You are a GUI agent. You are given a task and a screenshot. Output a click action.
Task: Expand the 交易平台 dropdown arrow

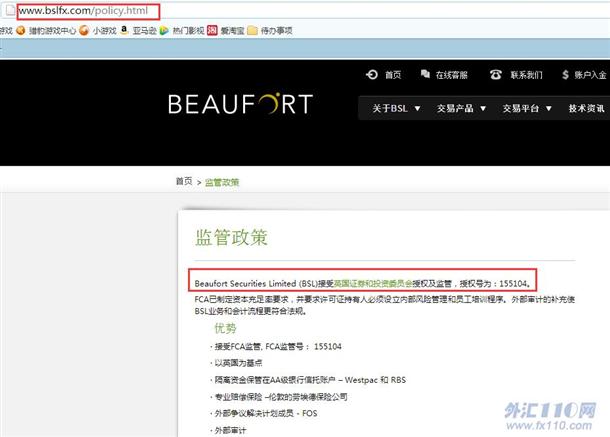549,109
